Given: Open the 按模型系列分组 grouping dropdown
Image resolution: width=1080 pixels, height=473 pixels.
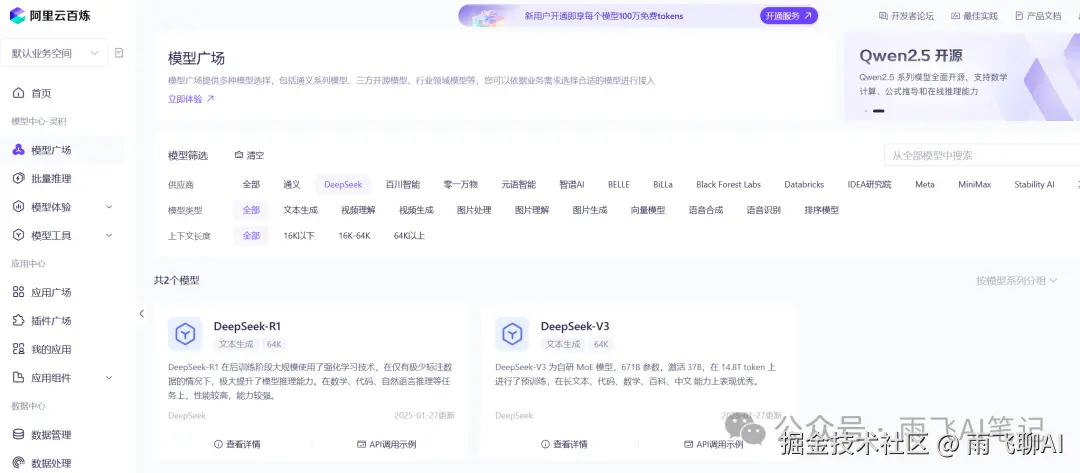Looking at the screenshot, I should pos(1017,280).
